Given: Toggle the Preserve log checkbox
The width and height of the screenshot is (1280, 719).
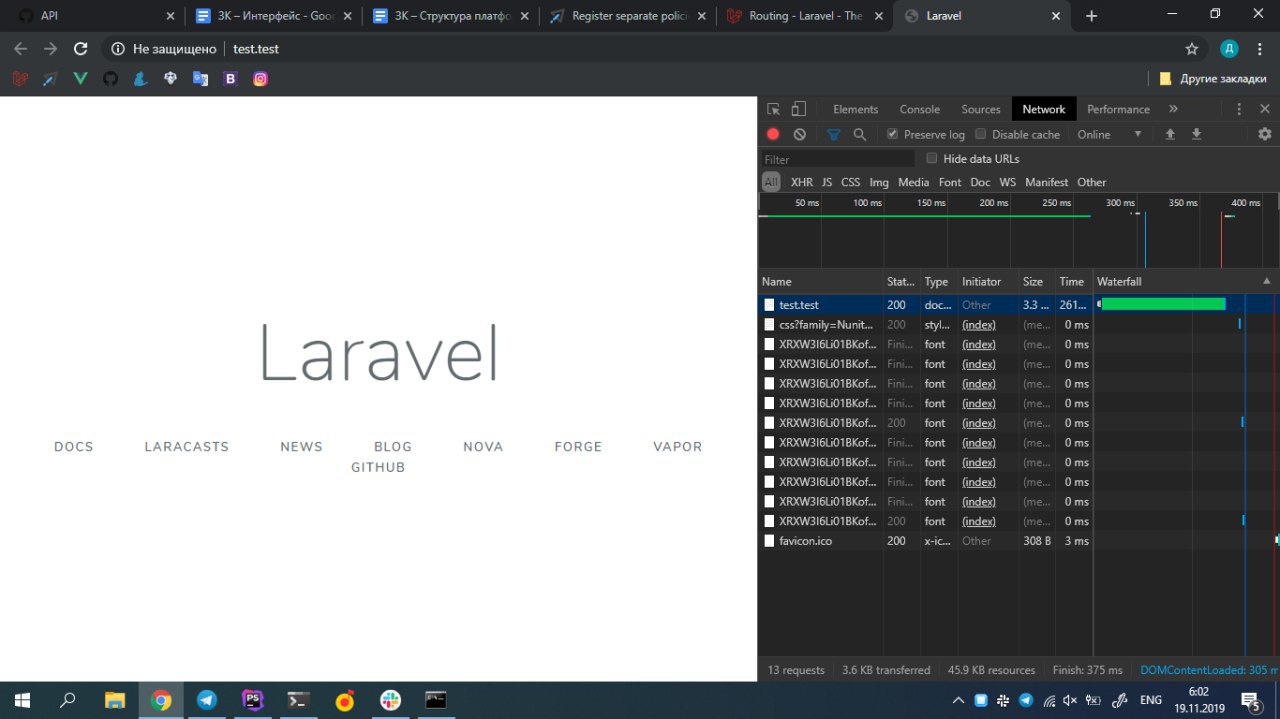Looking at the screenshot, I should 892,134.
